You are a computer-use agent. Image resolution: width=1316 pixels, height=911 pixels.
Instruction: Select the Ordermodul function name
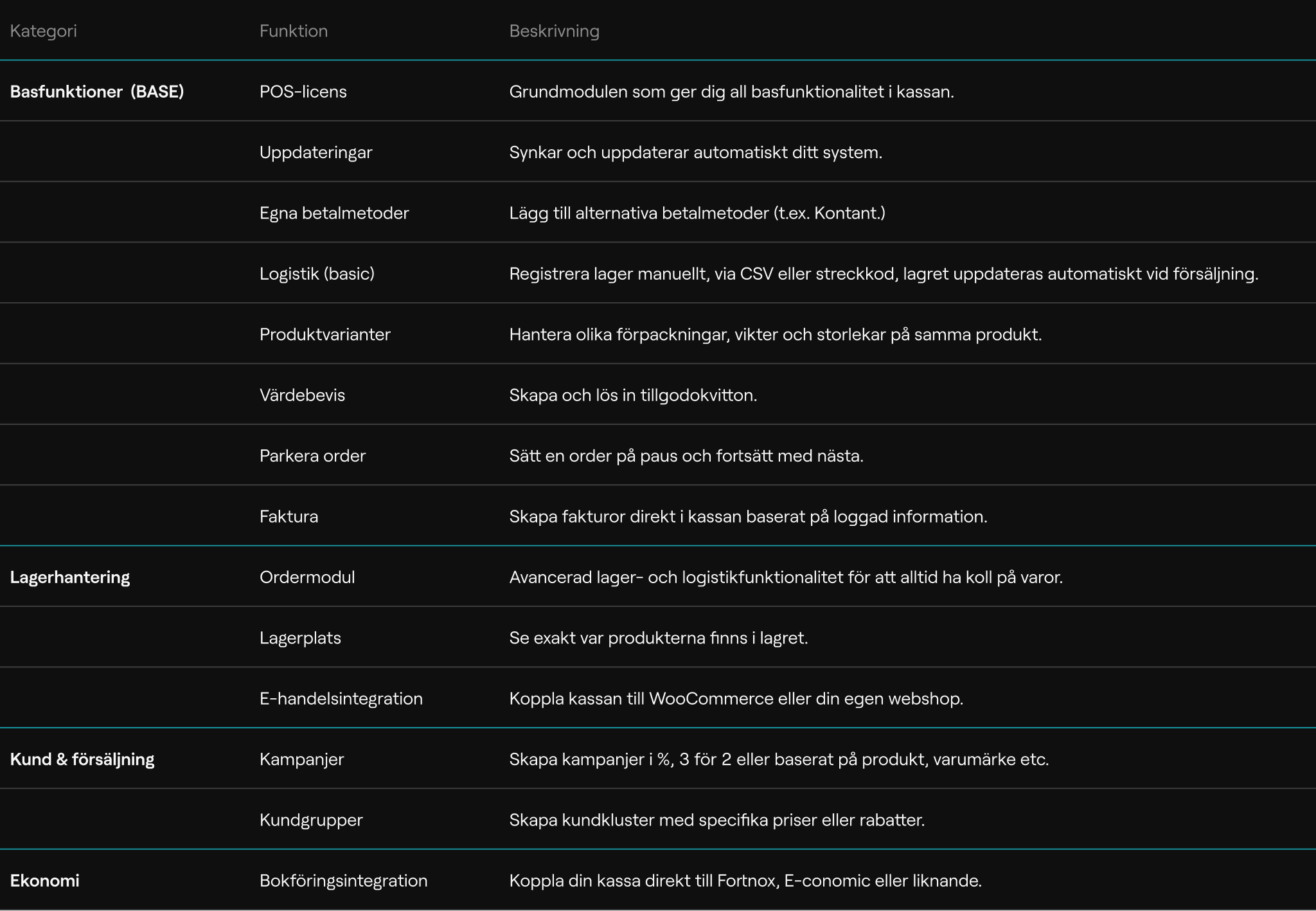[x=307, y=577]
